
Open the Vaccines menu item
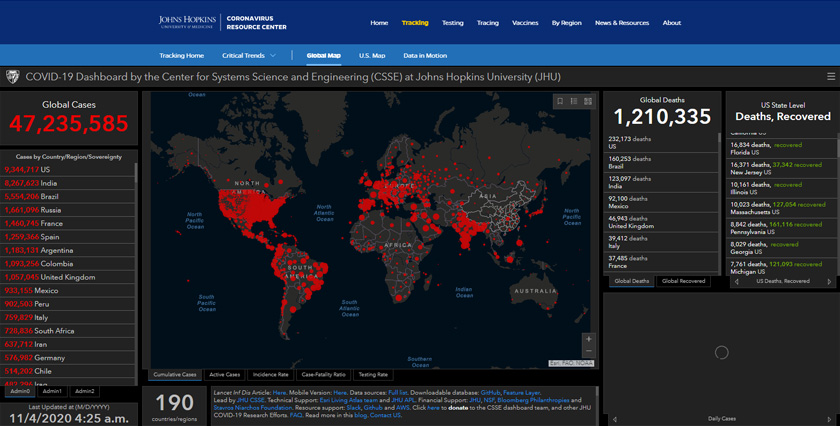pos(525,22)
